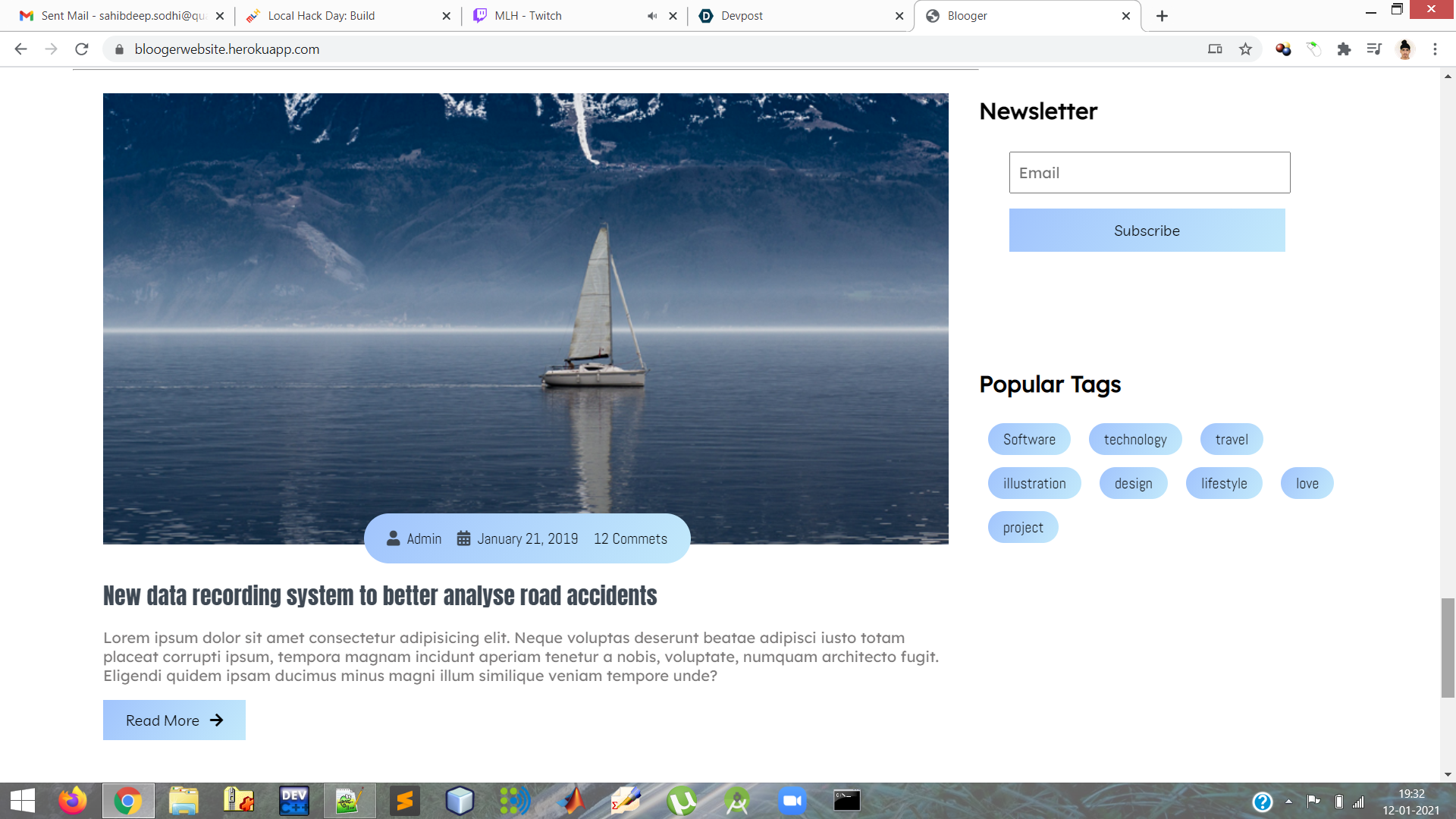Open the media control playlist icon
Screen dimensions: 1456x819
click(1374, 49)
